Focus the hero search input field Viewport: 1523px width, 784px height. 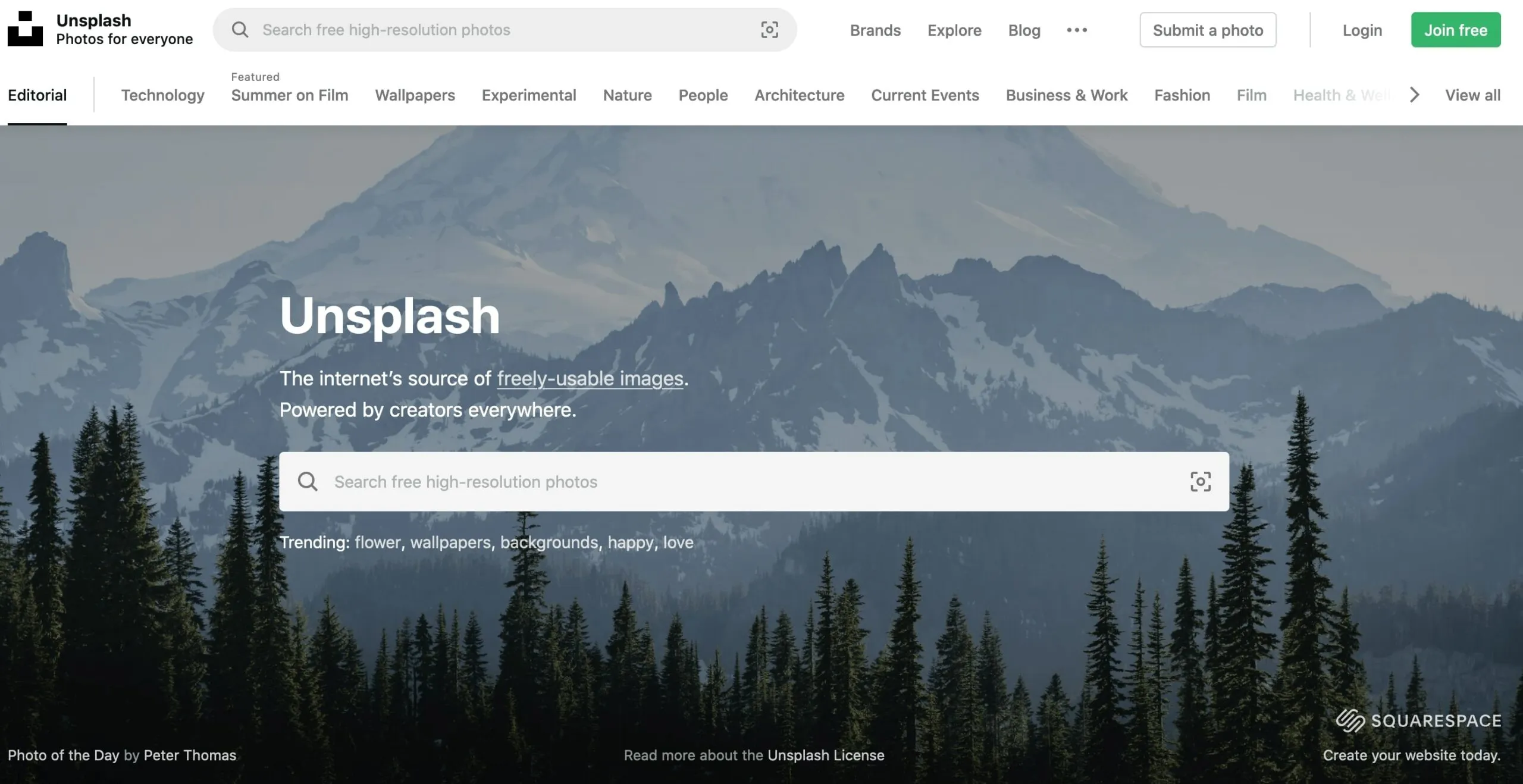click(x=754, y=481)
